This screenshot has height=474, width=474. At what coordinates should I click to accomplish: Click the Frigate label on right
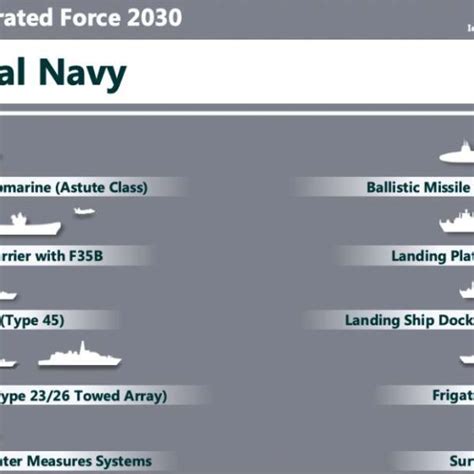click(x=453, y=396)
